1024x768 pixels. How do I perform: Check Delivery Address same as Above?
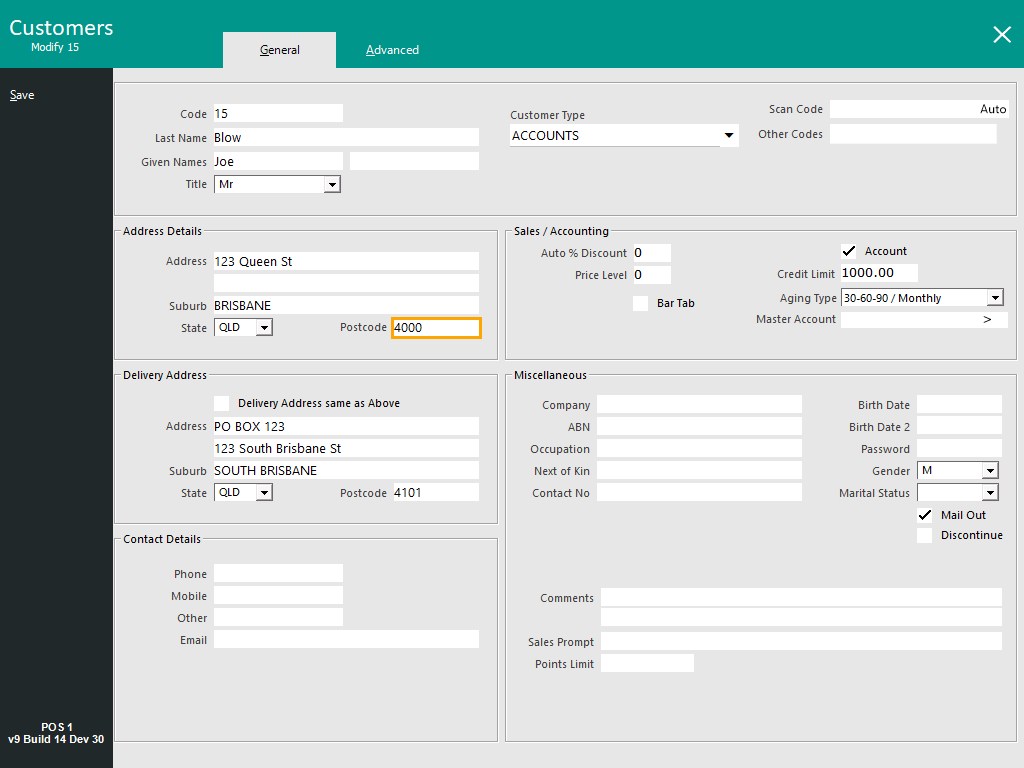222,403
